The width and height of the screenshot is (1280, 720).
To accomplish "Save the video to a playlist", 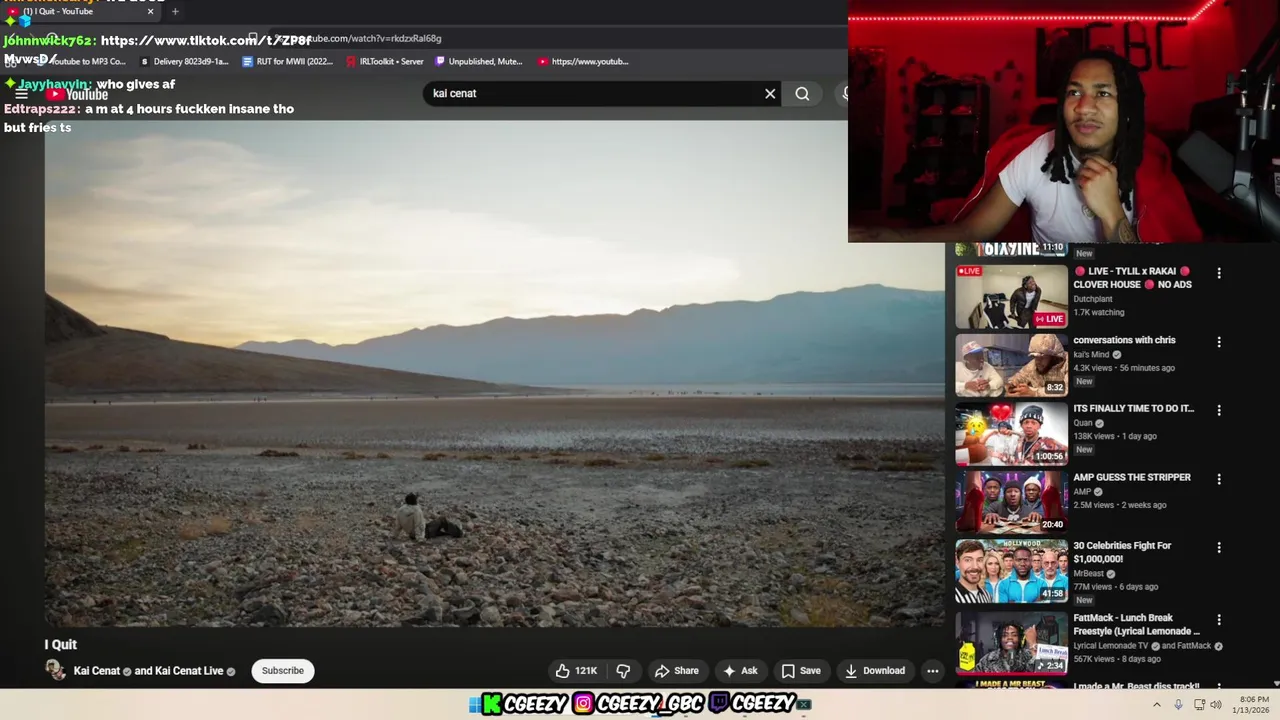I will pos(801,671).
